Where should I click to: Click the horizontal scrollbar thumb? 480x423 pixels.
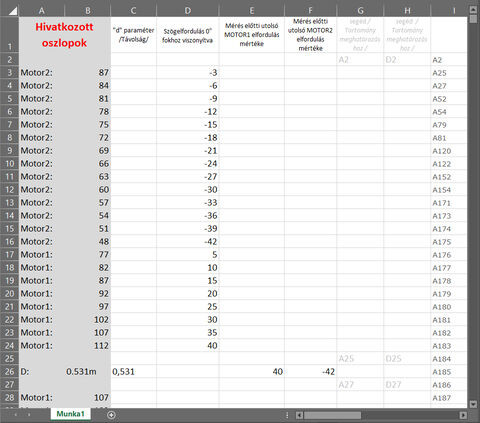tap(332, 415)
